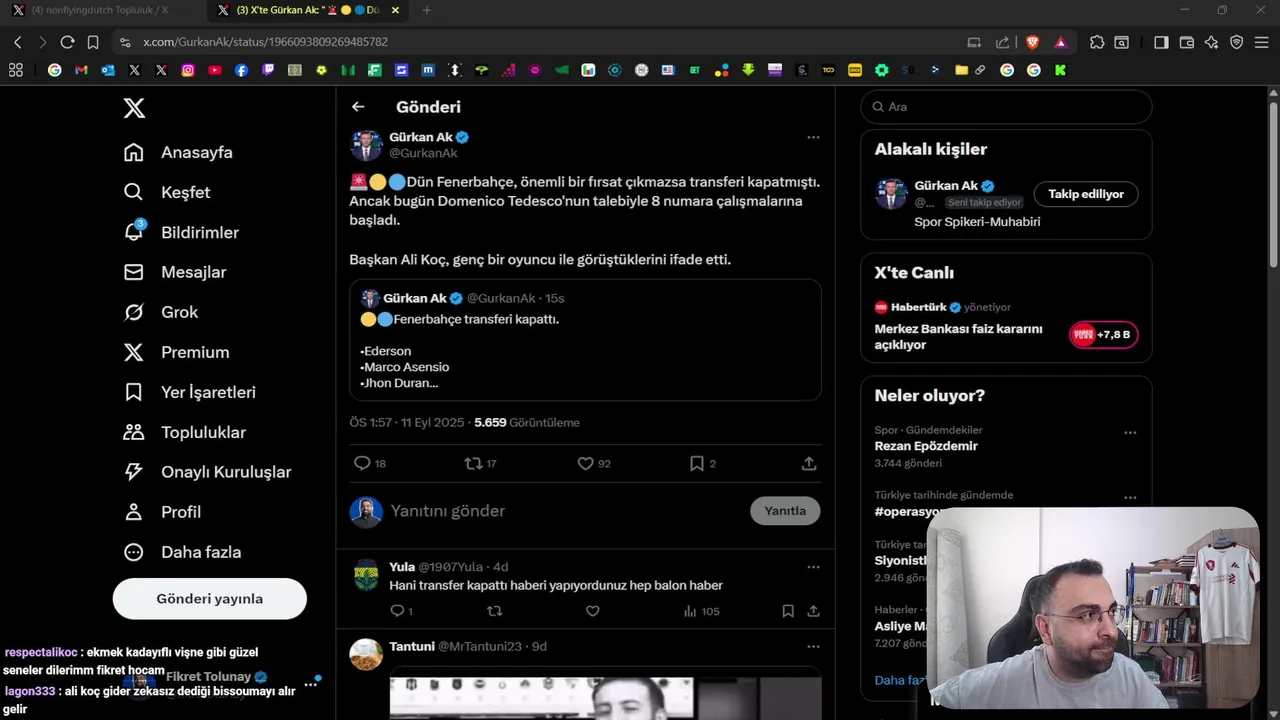Image resolution: width=1280 pixels, height=720 pixels.
Task: Open Habertürk live Merkez Bankası broadcast
Action: [1006, 325]
